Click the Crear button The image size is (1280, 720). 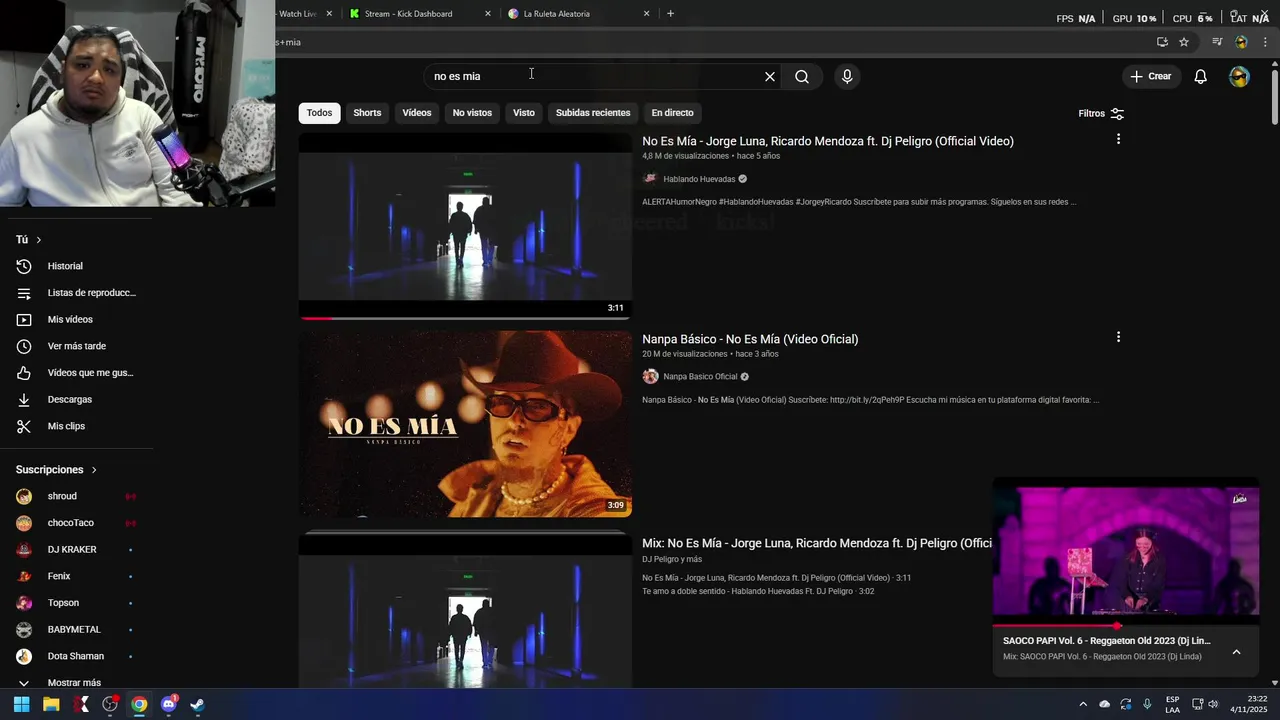(1151, 77)
